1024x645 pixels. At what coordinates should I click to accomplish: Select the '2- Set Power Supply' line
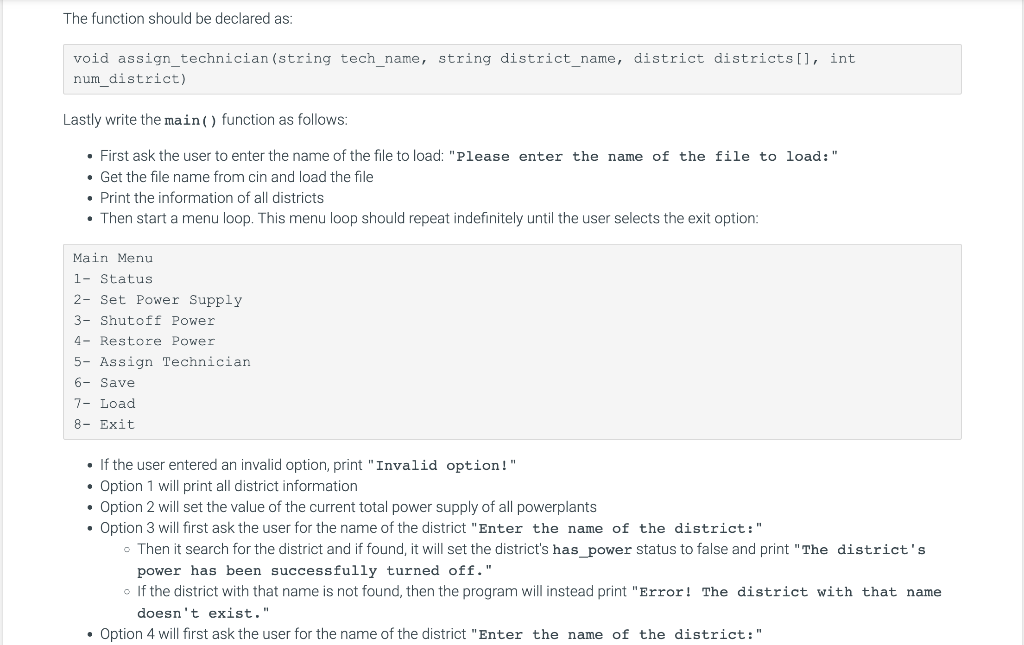point(157,300)
